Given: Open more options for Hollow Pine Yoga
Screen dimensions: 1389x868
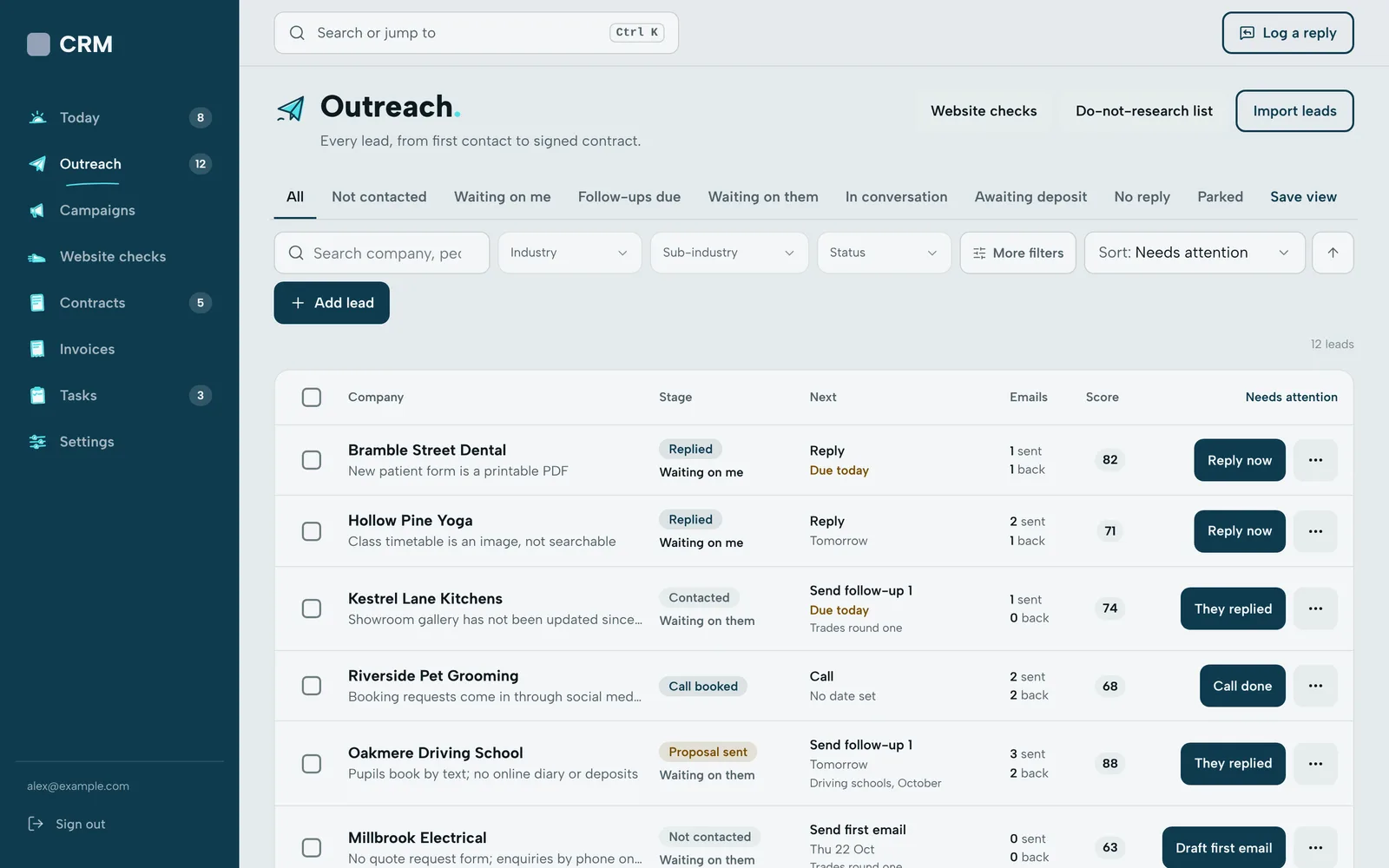Looking at the screenshot, I should 1315,531.
